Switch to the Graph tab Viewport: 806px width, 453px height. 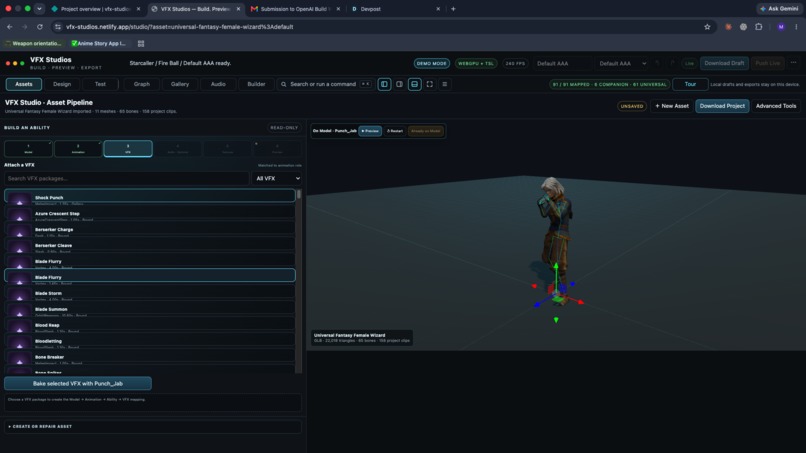tap(142, 84)
